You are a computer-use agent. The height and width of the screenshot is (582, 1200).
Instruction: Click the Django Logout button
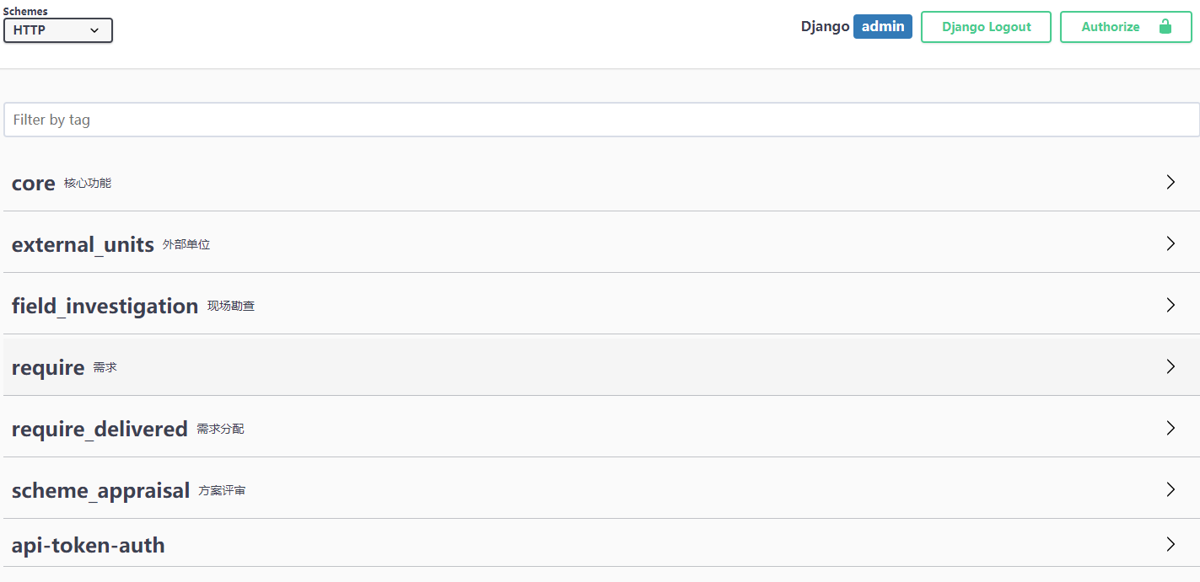coord(986,27)
